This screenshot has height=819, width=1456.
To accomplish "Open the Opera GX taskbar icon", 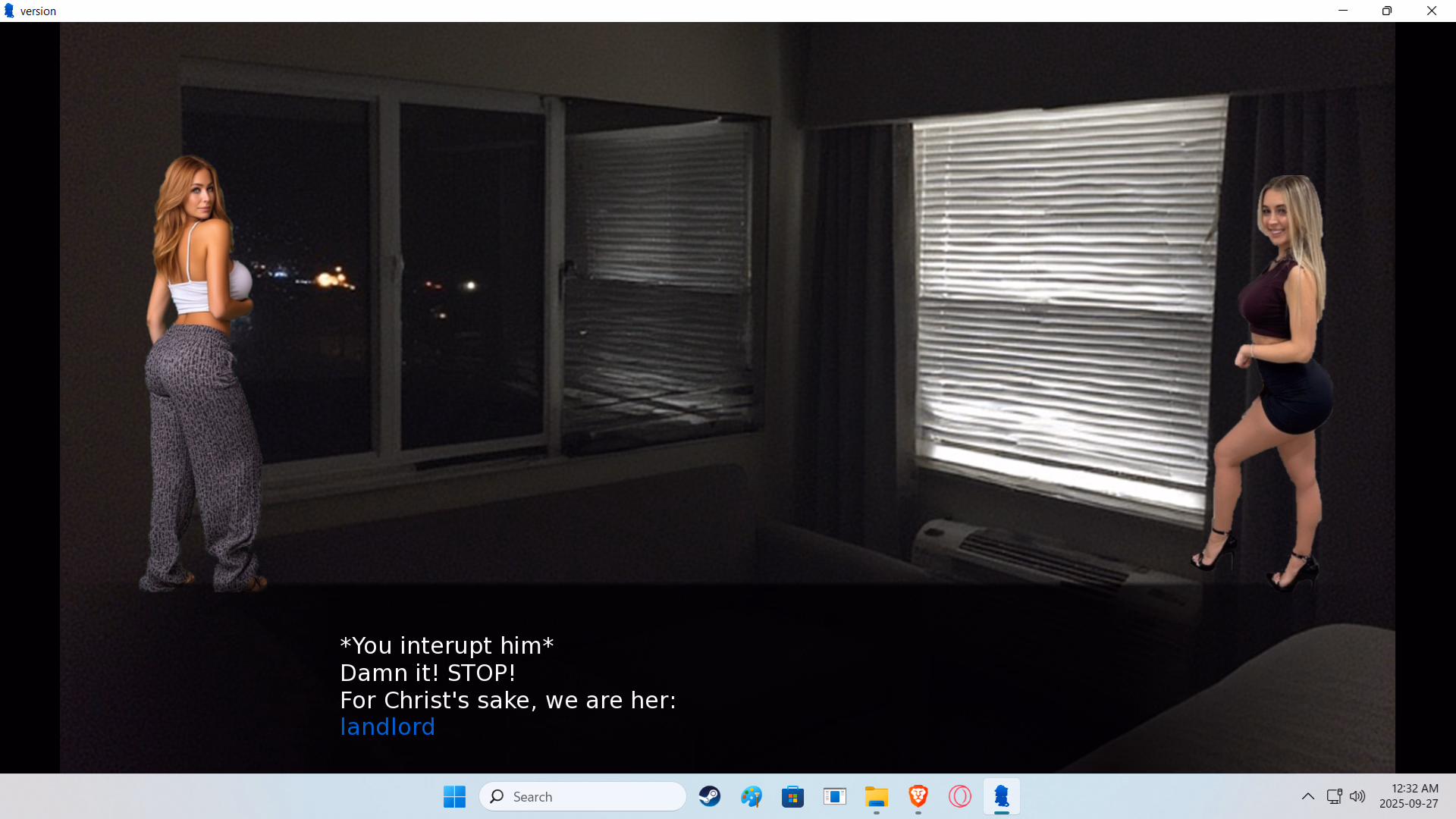I will 959,796.
